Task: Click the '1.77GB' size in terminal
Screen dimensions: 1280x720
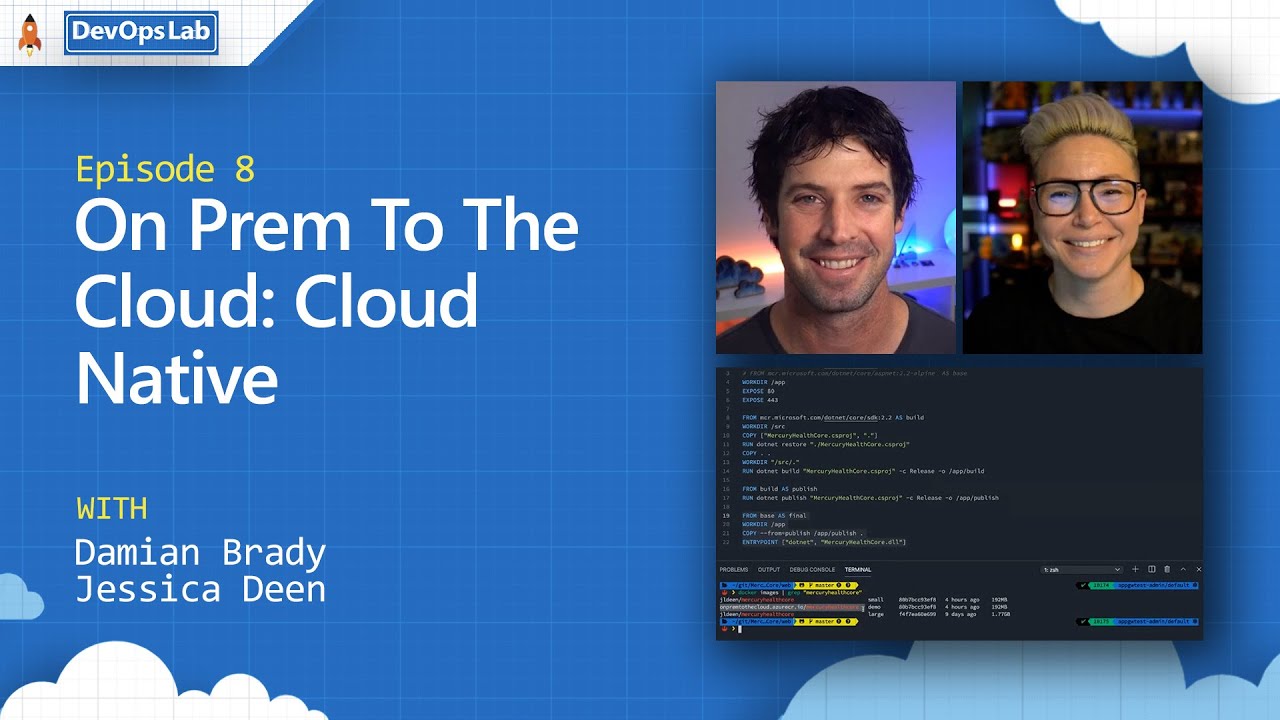Action: pyautogui.click(x=1000, y=614)
